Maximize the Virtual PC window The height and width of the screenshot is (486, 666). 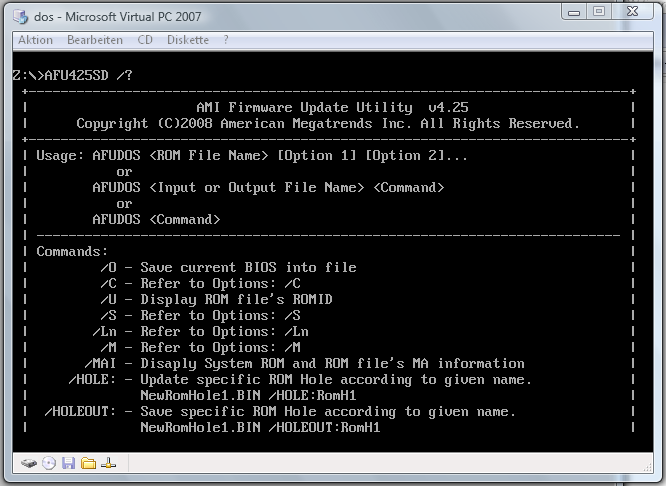tap(599, 12)
